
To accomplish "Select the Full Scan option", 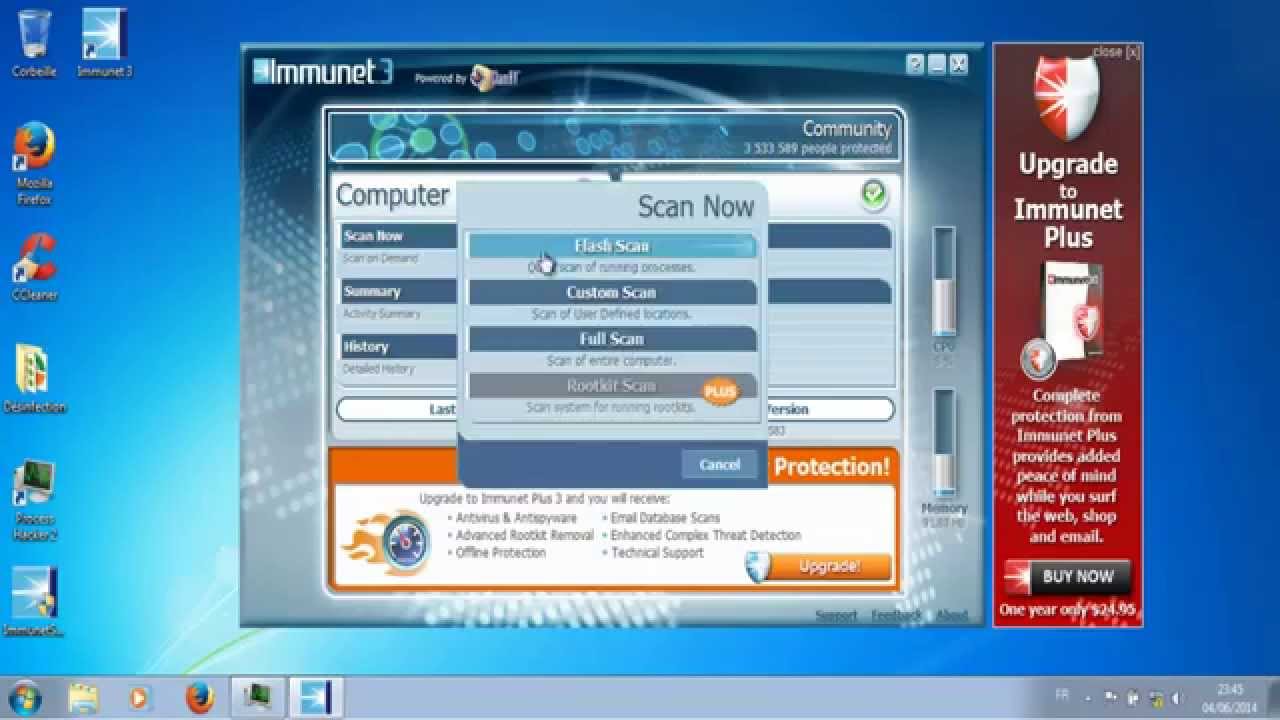I will [x=612, y=339].
